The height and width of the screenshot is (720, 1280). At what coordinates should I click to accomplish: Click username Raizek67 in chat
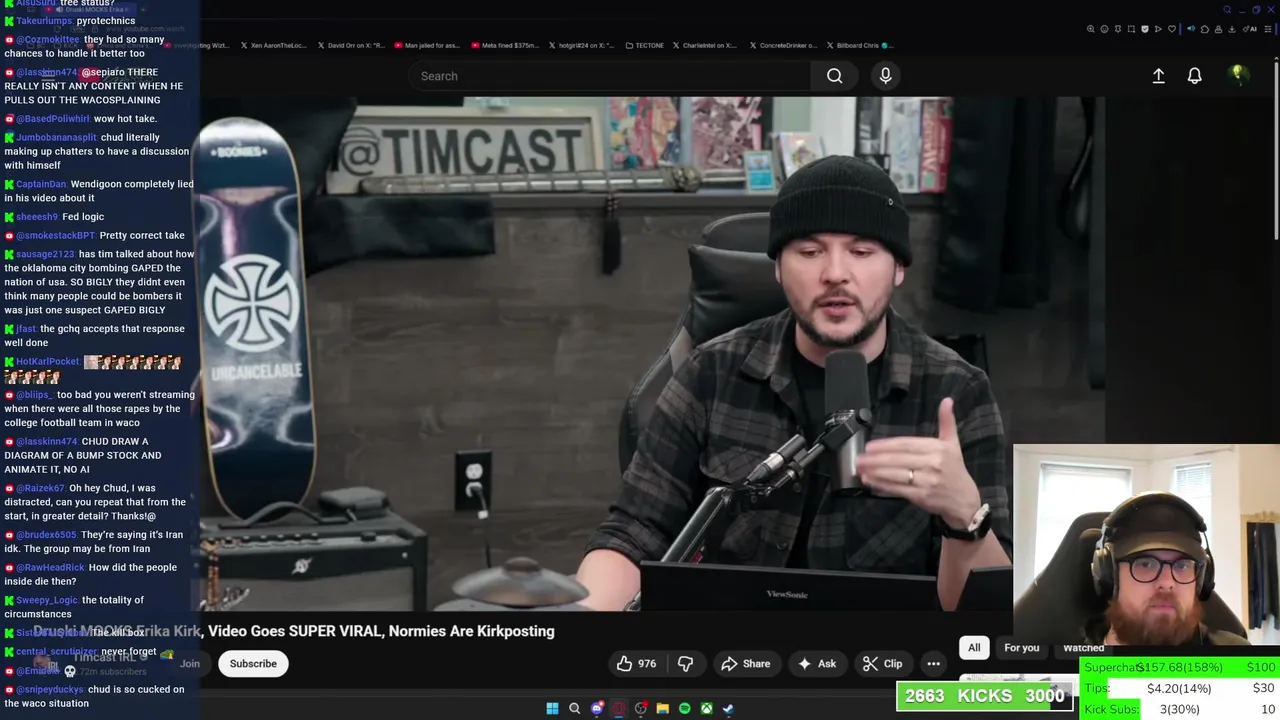pyautogui.click(x=40, y=488)
